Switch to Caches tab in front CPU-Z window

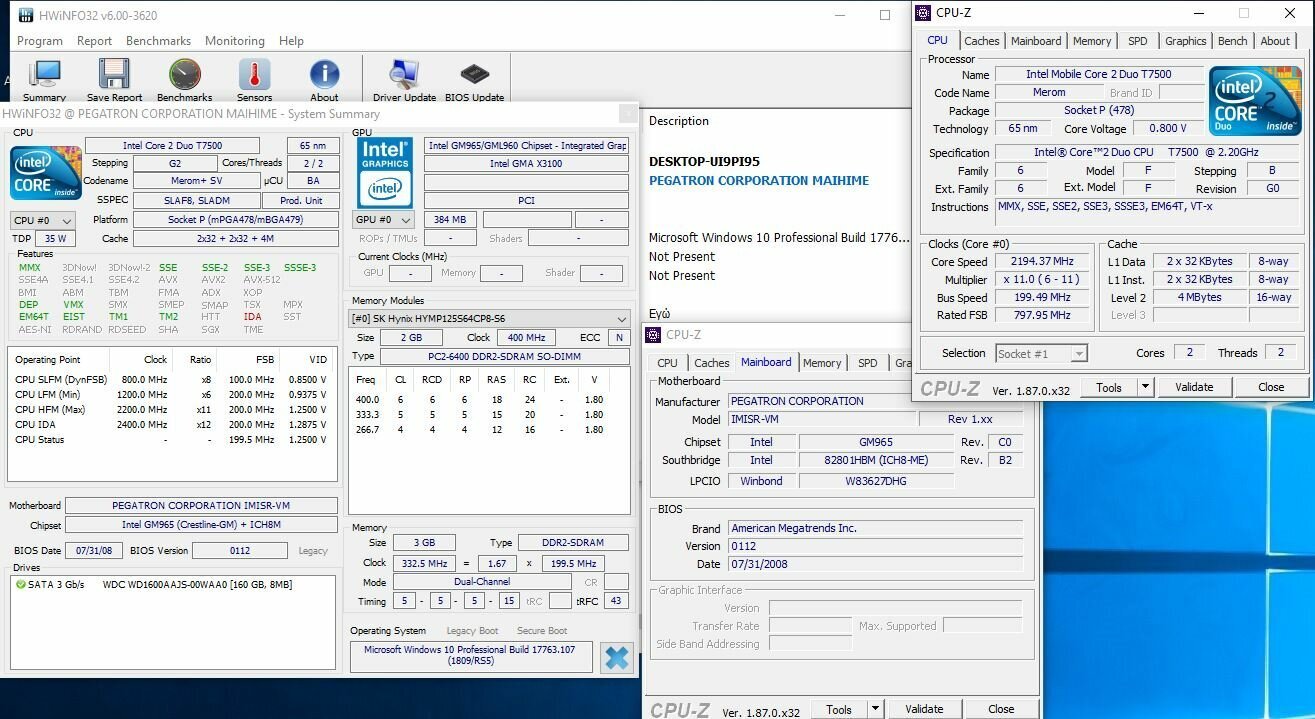tap(982, 41)
